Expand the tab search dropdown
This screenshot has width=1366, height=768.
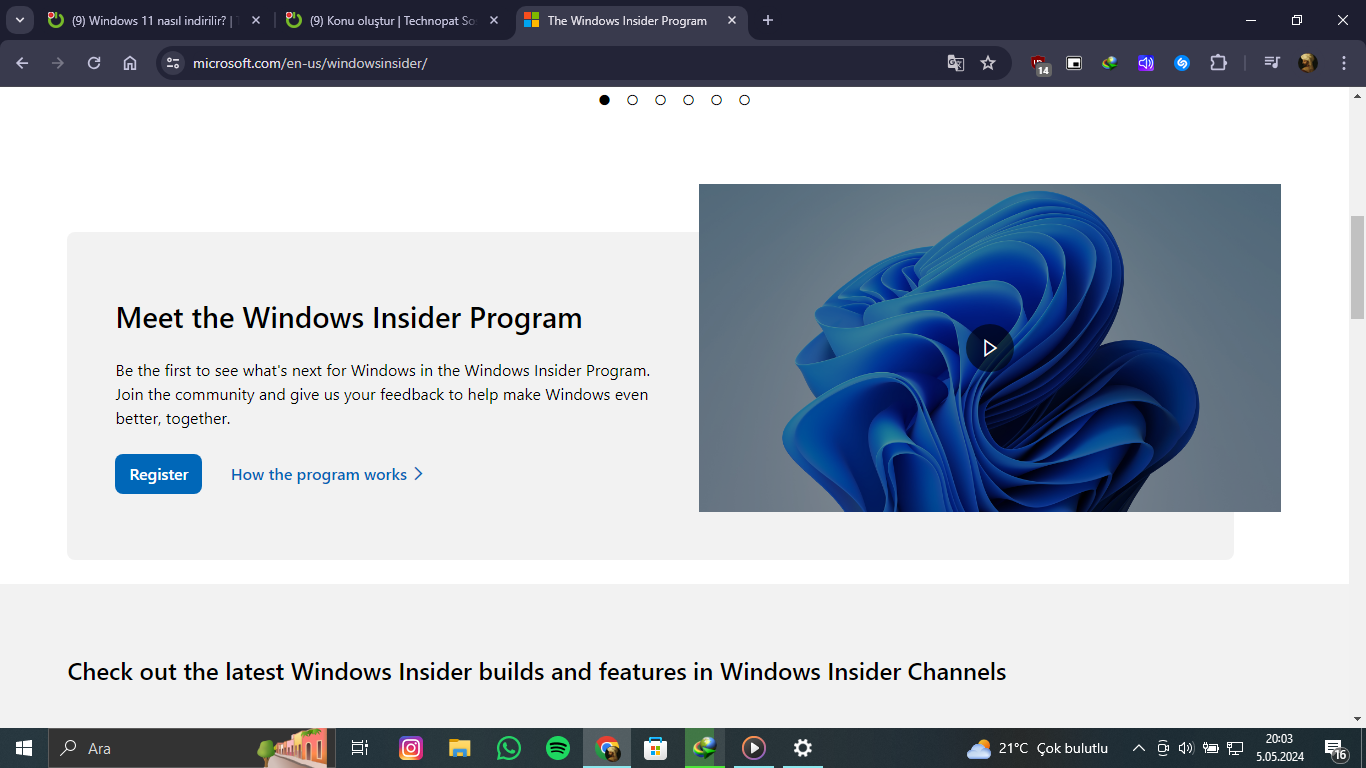(x=19, y=20)
